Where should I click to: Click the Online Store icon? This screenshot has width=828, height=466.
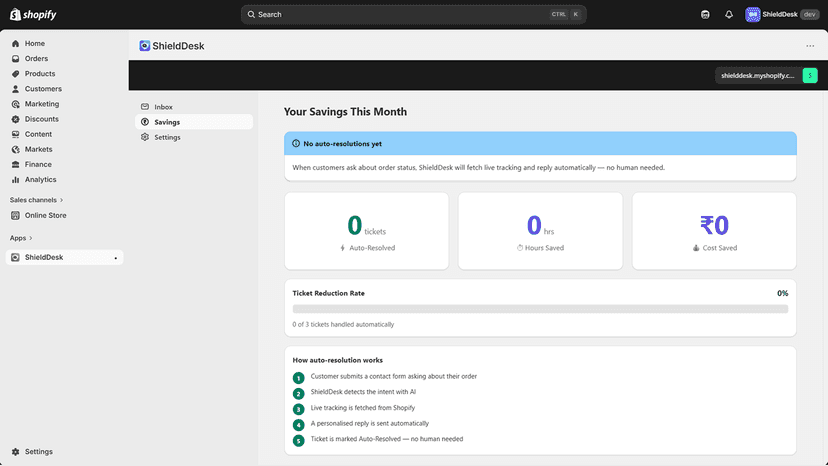(x=15, y=216)
